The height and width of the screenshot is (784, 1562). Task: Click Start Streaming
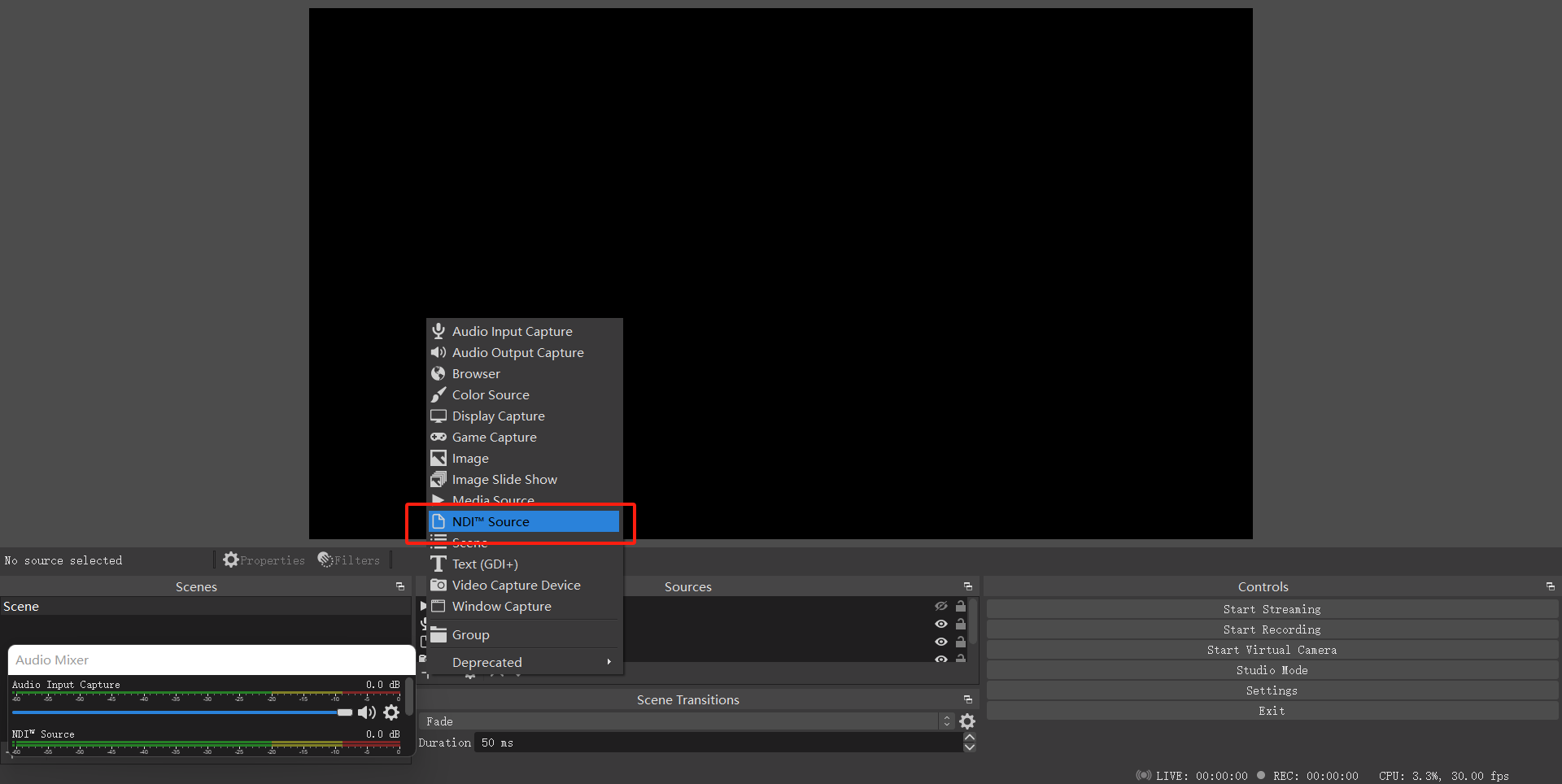click(x=1272, y=608)
